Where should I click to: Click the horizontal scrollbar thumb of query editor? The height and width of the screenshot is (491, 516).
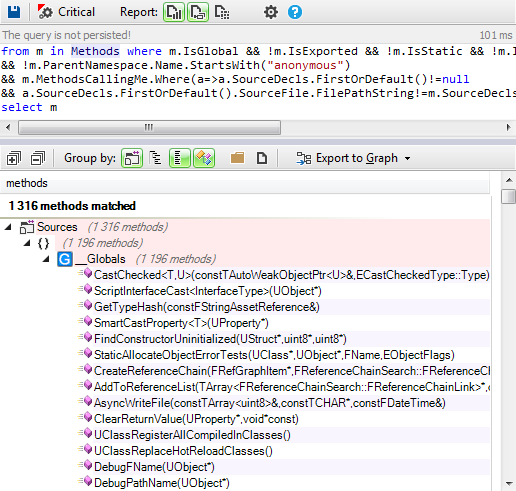point(149,127)
